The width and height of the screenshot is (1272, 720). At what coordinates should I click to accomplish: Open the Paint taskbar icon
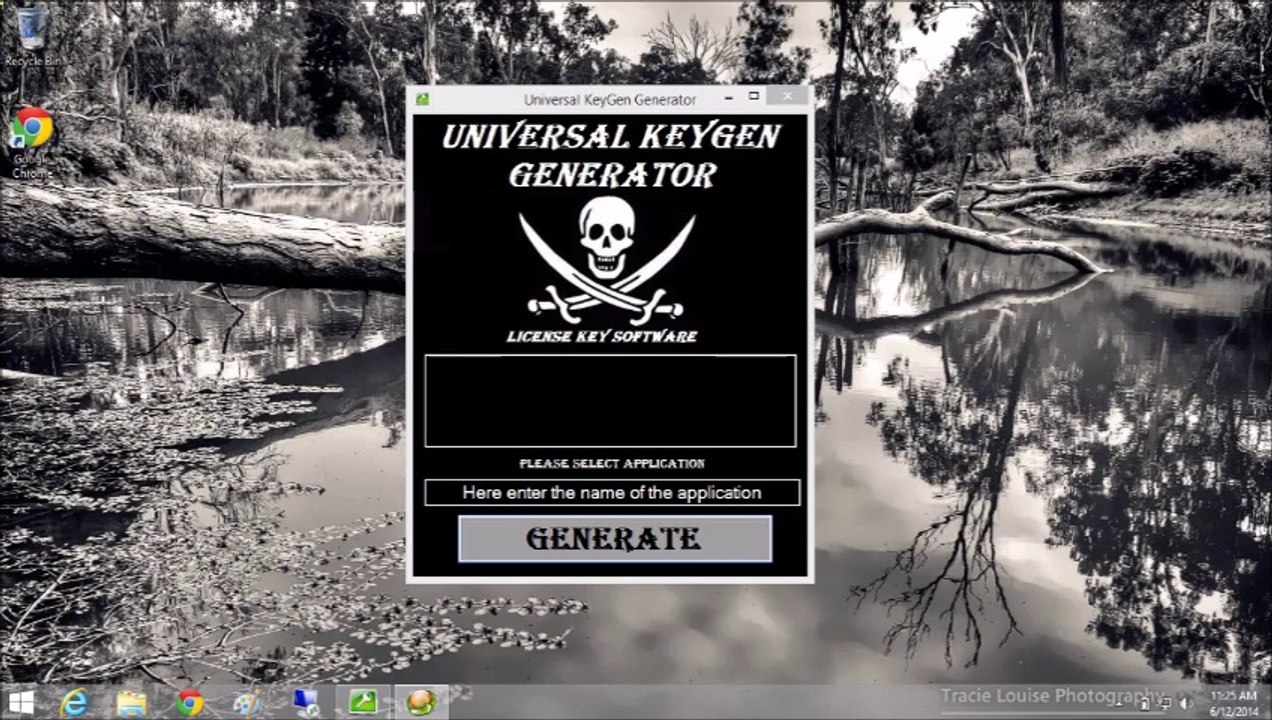(246, 702)
